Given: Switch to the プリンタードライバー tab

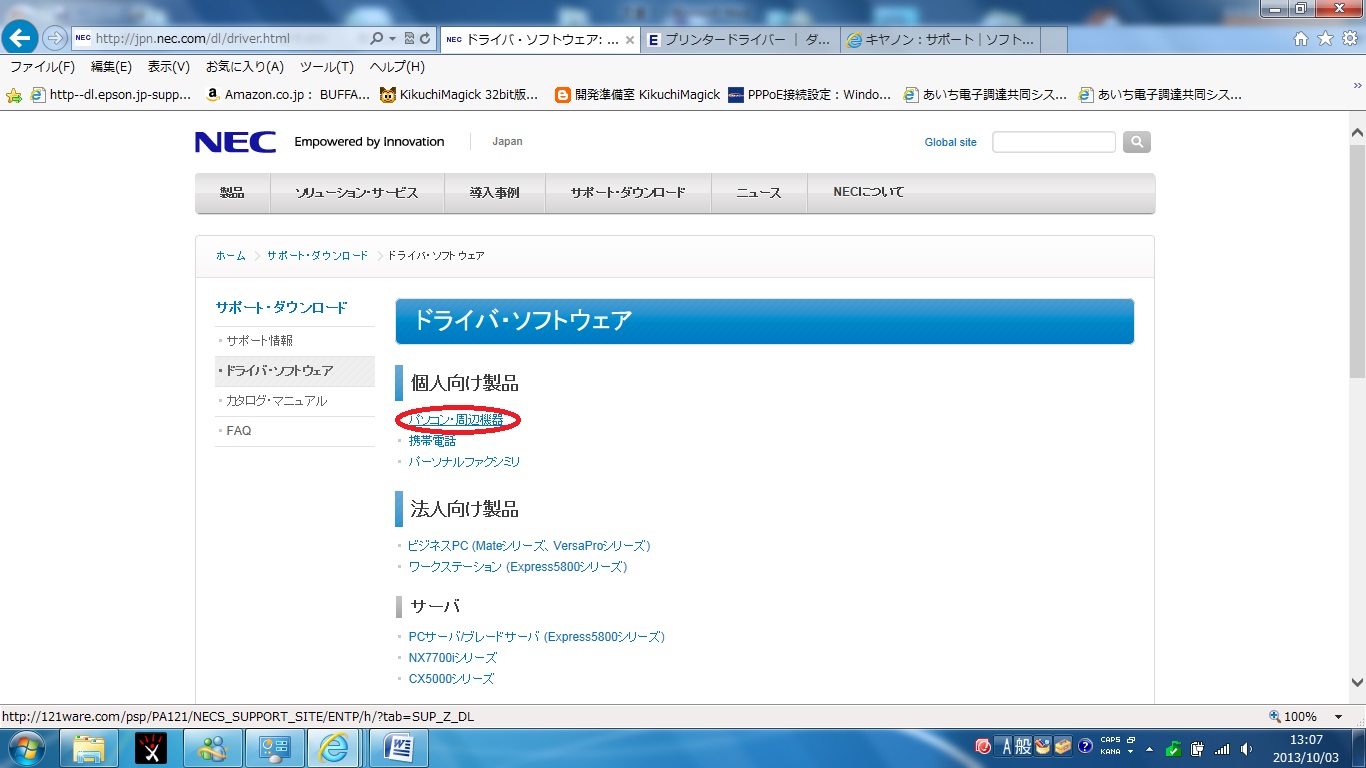Looking at the screenshot, I should (740, 39).
